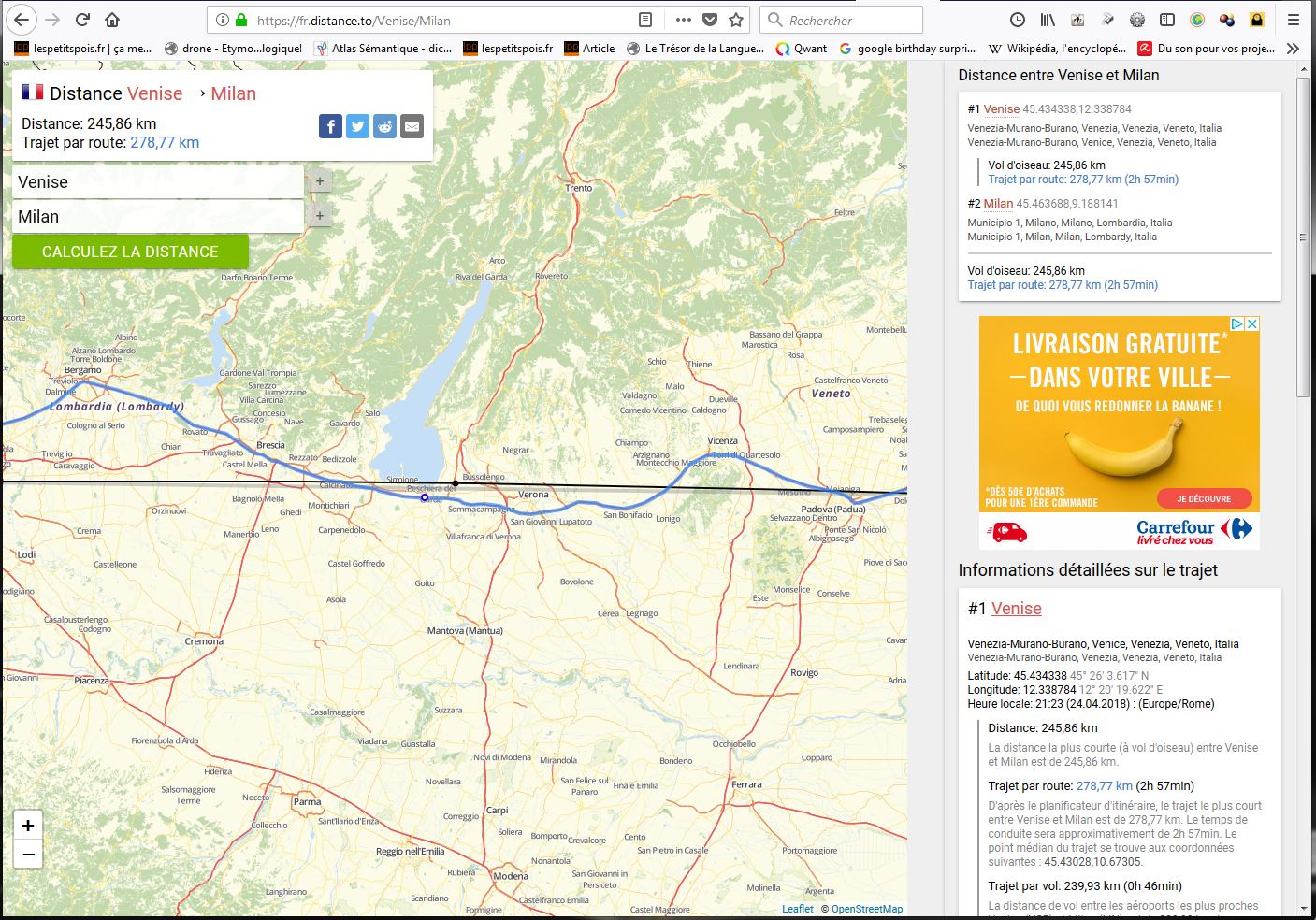Click the Milan destination input field
The width and height of the screenshot is (1316, 920).
click(158, 217)
